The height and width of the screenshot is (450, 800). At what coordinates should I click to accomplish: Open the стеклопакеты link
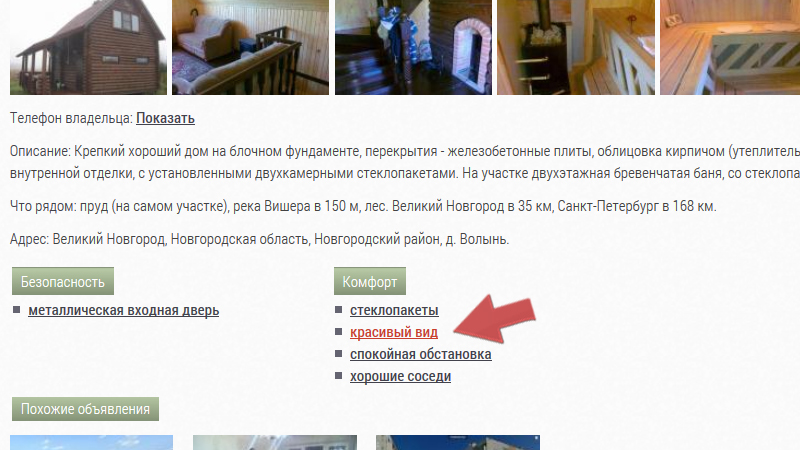click(x=394, y=310)
